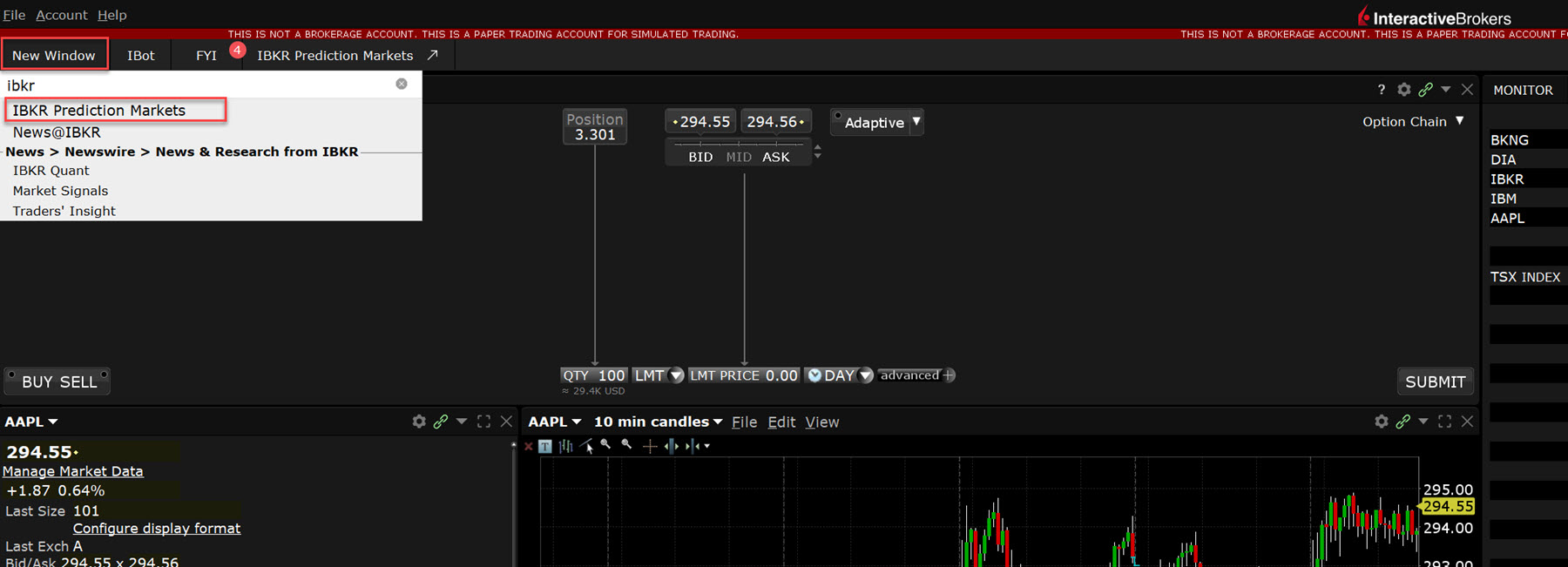This screenshot has height=567, width=1568.
Task: Clear the ibkr search text
Action: tap(402, 84)
